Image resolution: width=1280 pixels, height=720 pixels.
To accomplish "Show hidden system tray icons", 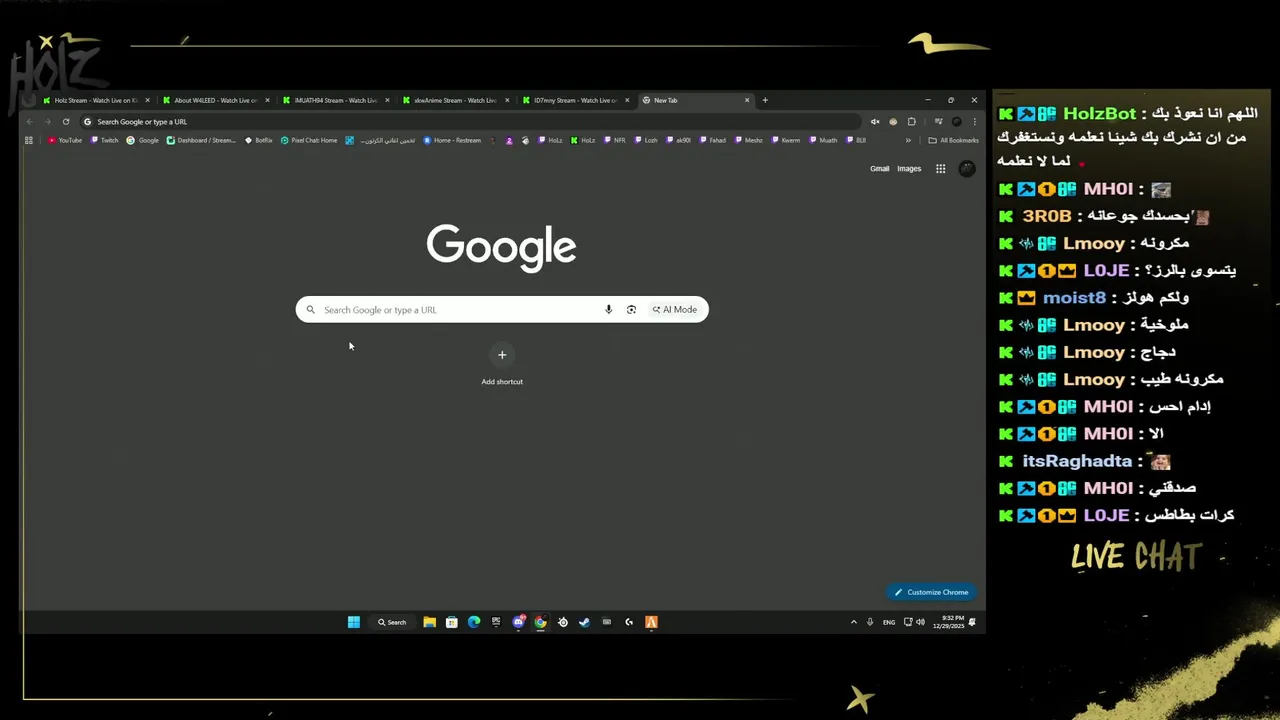I will pyautogui.click(x=853, y=622).
